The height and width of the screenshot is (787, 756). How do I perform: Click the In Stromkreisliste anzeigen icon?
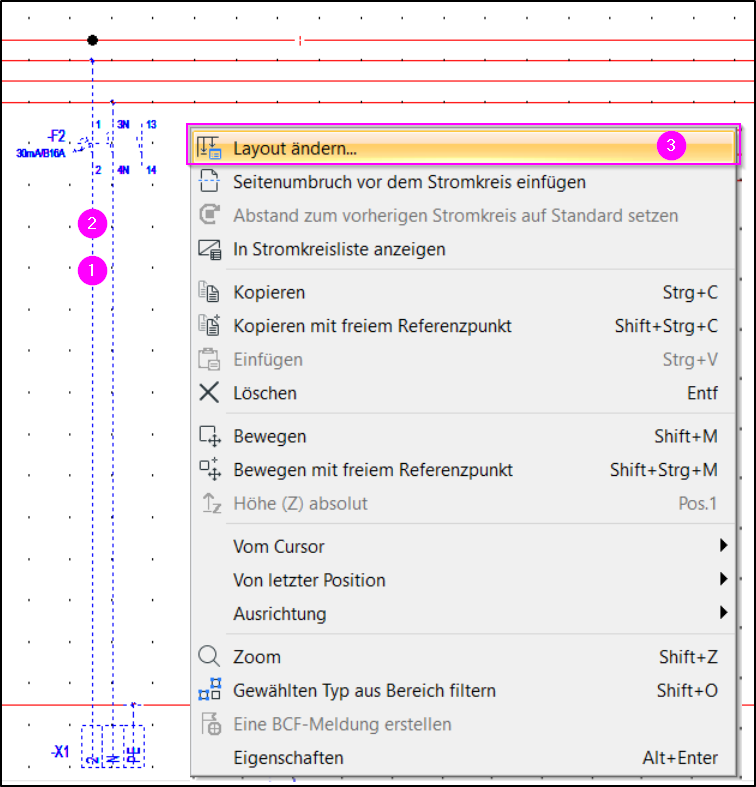(209, 249)
